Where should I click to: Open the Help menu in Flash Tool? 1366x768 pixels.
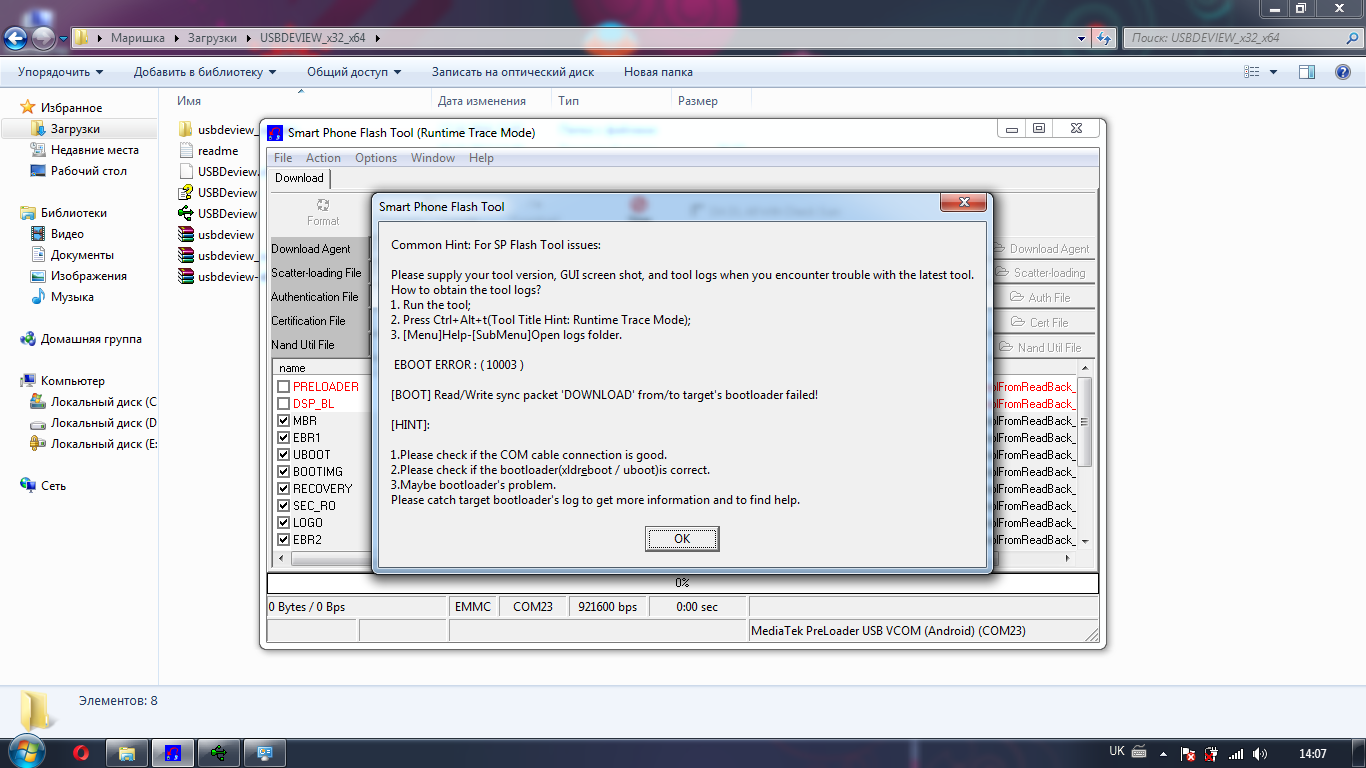tap(481, 158)
